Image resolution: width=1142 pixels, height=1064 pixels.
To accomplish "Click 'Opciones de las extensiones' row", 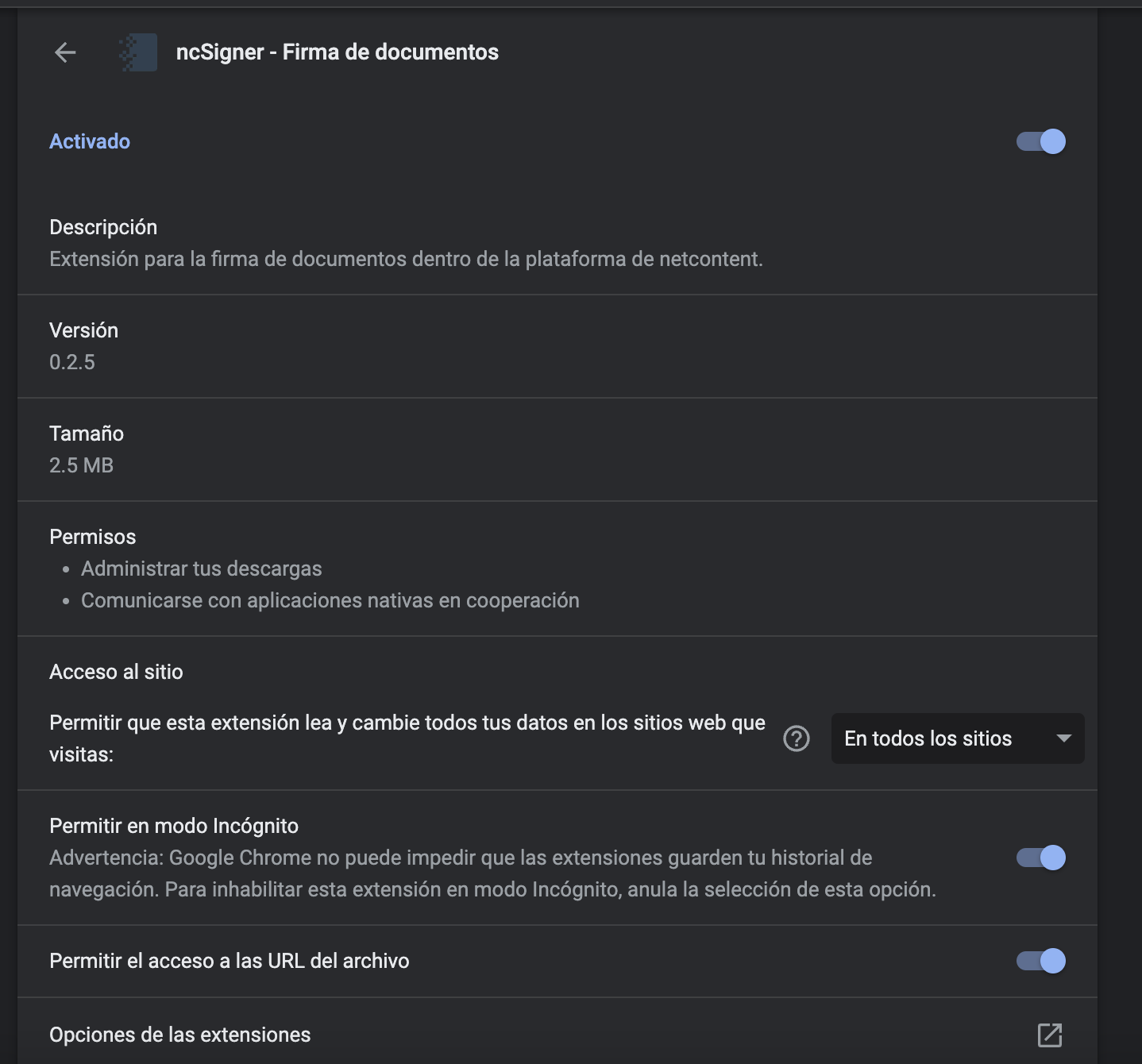I will [557, 1035].
